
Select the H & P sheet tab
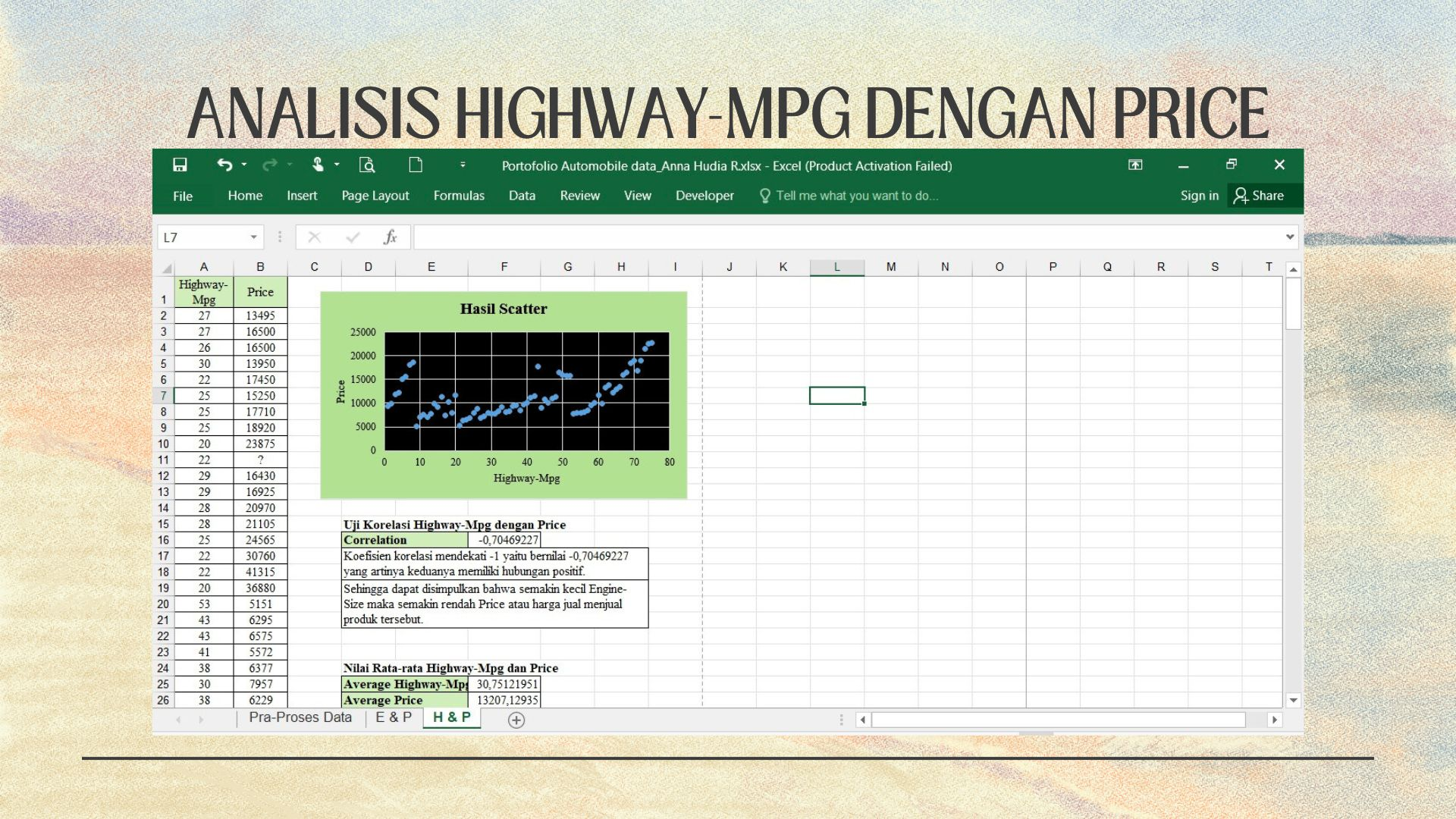coord(452,717)
